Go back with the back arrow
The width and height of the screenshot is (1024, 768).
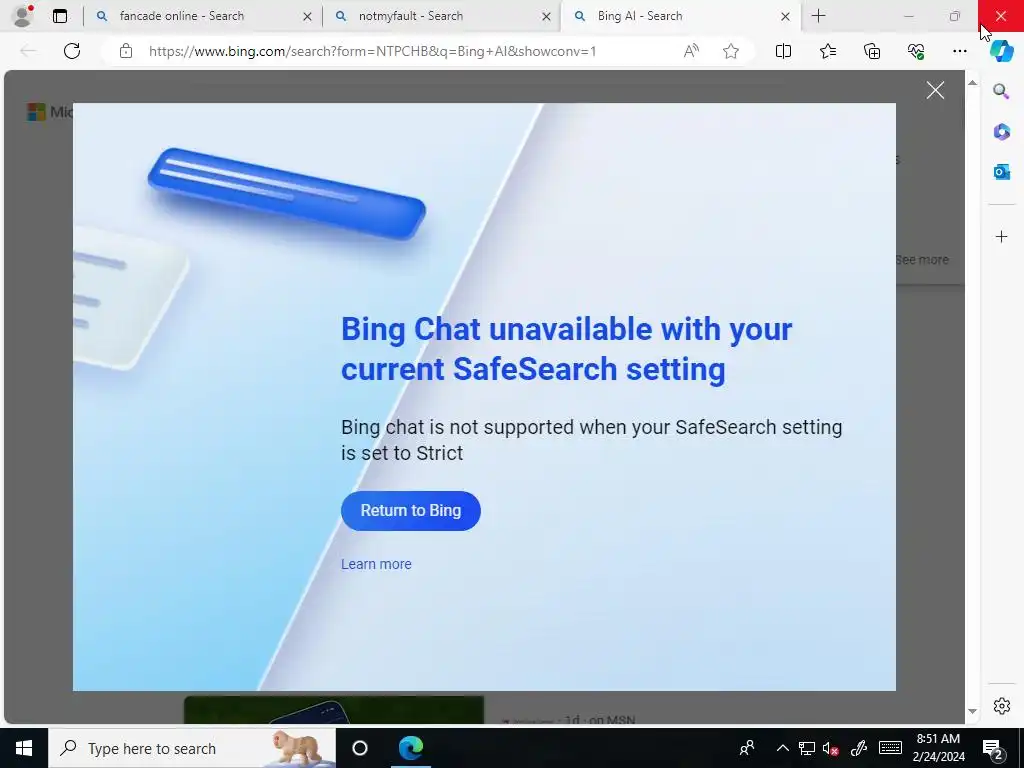click(x=27, y=51)
